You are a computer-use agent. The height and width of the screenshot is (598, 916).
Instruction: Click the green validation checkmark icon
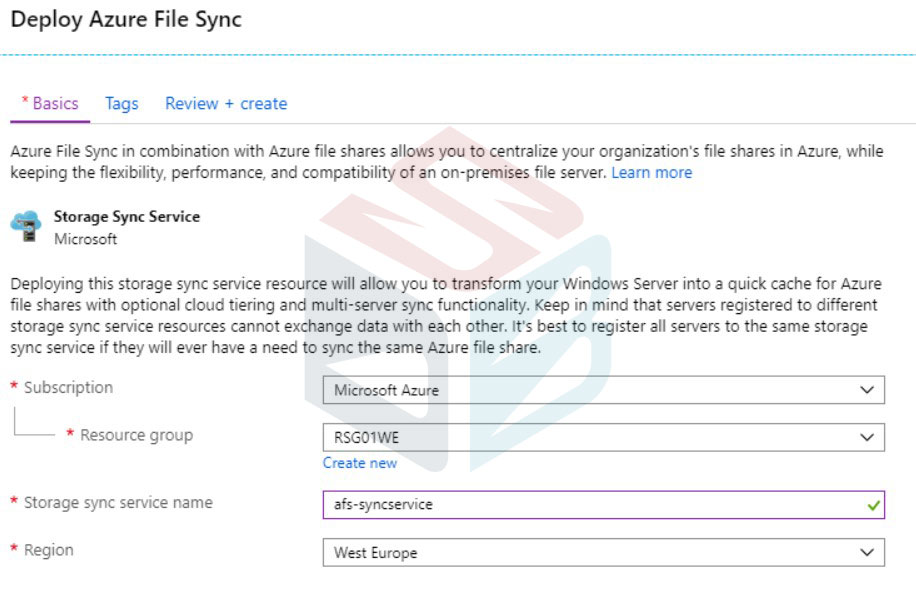pyautogui.click(x=873, y=505)
